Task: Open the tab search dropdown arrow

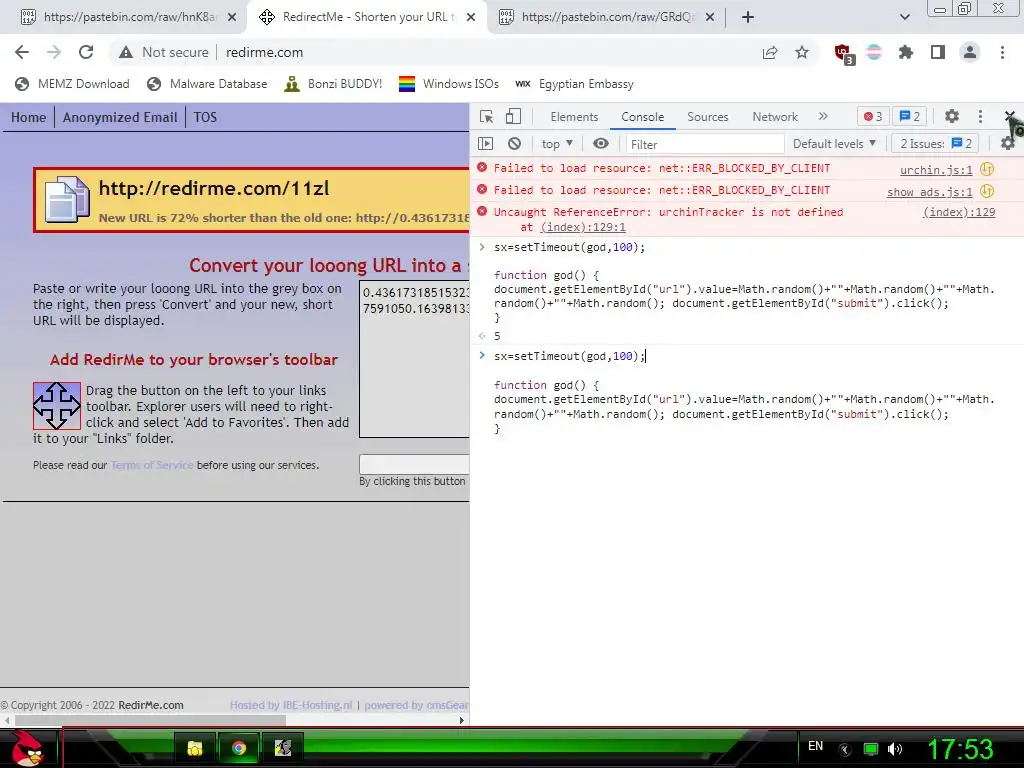Action: (904, 17)
